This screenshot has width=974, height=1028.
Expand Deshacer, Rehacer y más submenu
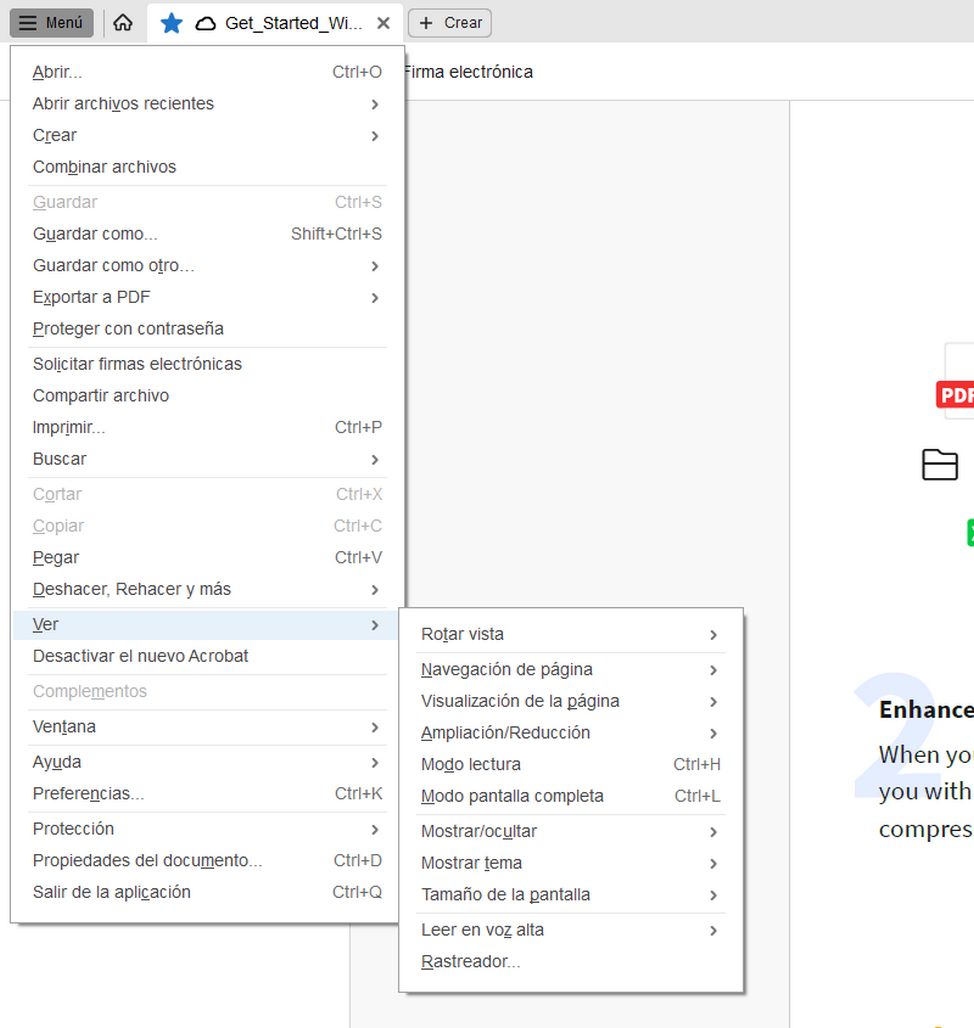(x=207, y=589)
